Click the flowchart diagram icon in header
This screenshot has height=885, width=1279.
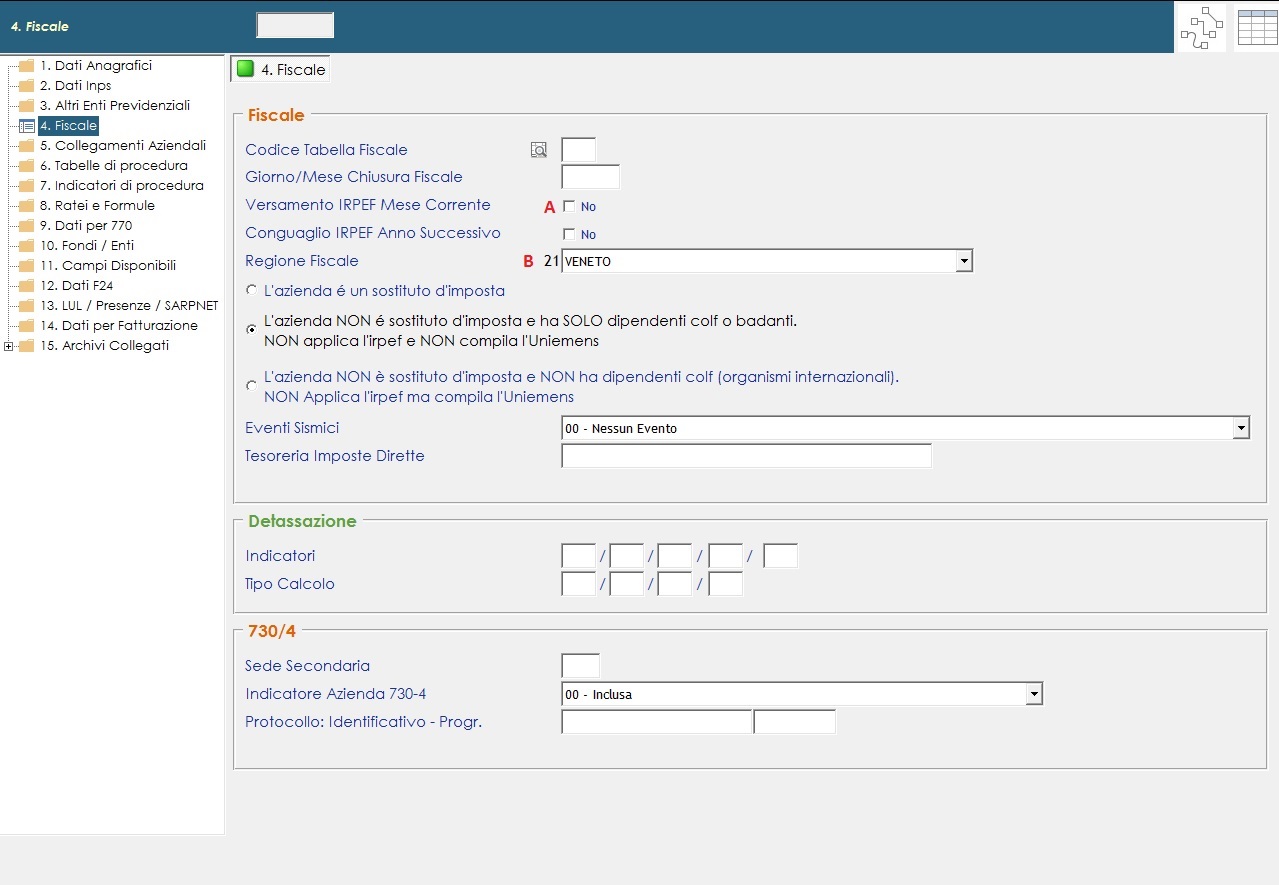click(x=1201, y=27)
